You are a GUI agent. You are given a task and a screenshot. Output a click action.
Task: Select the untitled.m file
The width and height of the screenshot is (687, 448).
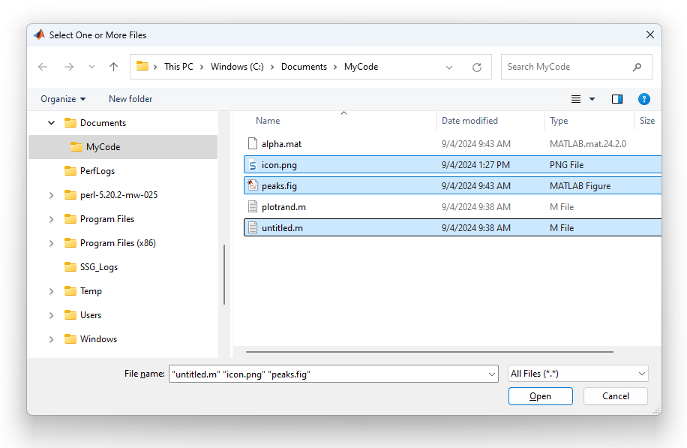(x=452, y=228)
